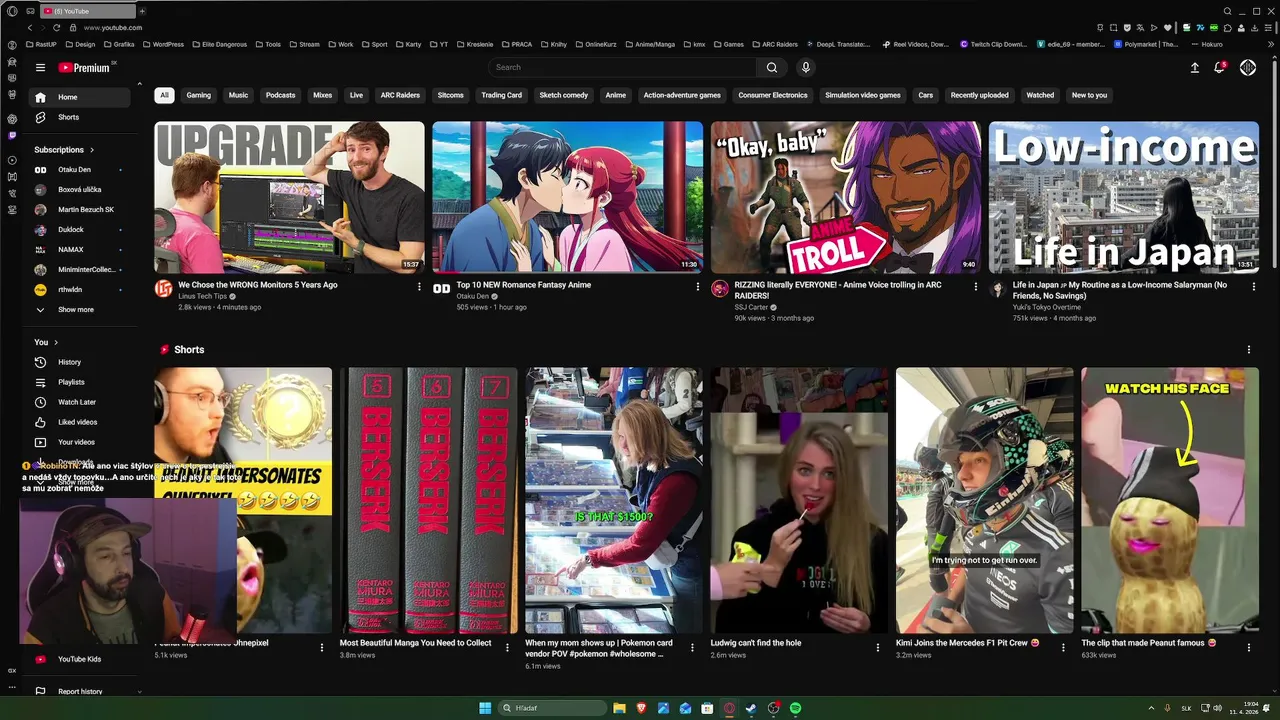Open options for Life in Japan video
The image size is (1280, 720).
coord(1254,286)
